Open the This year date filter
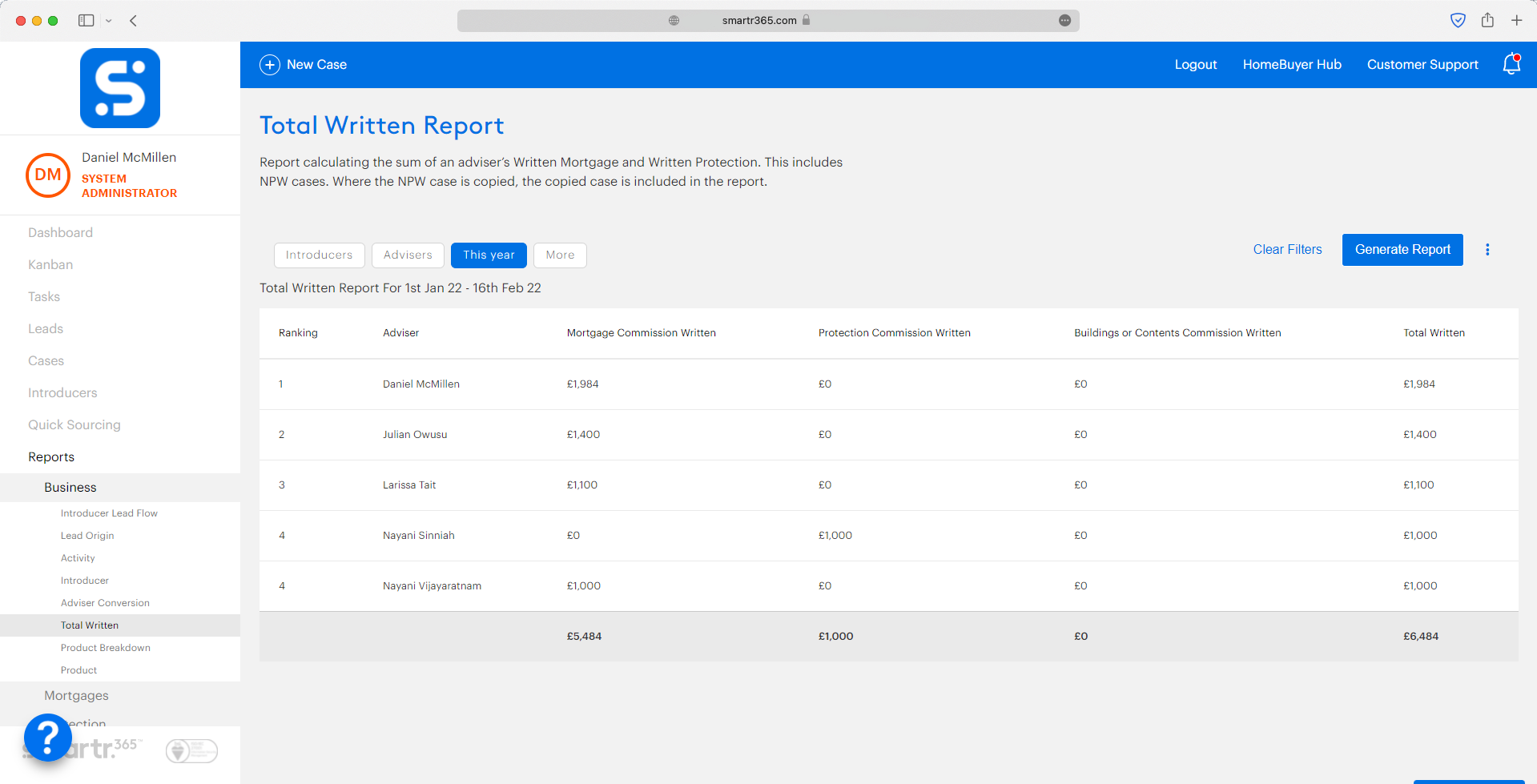The image size is (1537, 784). click(489, 255)
